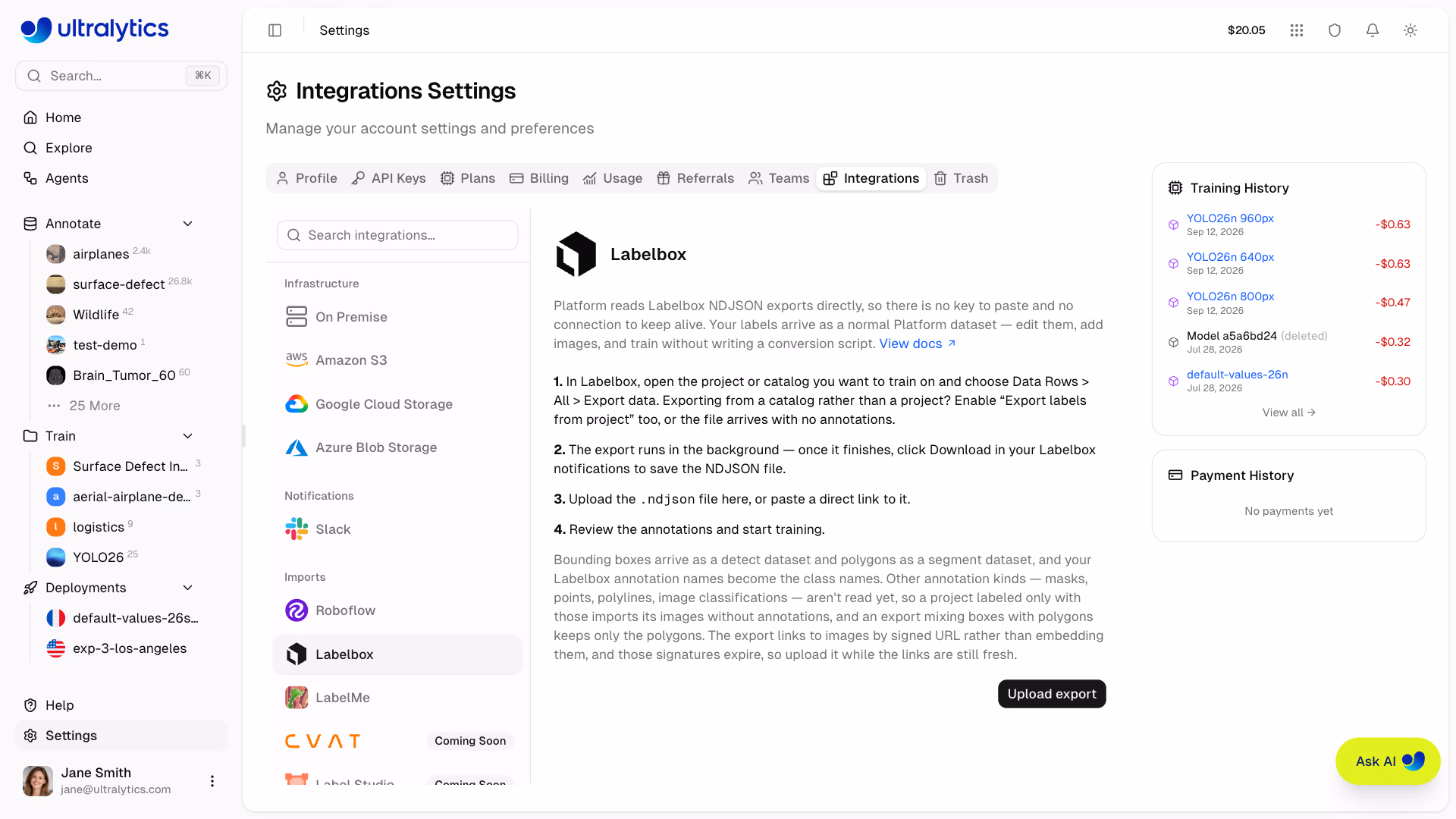Image resolution: width=1456 pixels, height=819 pixels.
Task: Open the notifications bell
Action: coord(1373,30)
